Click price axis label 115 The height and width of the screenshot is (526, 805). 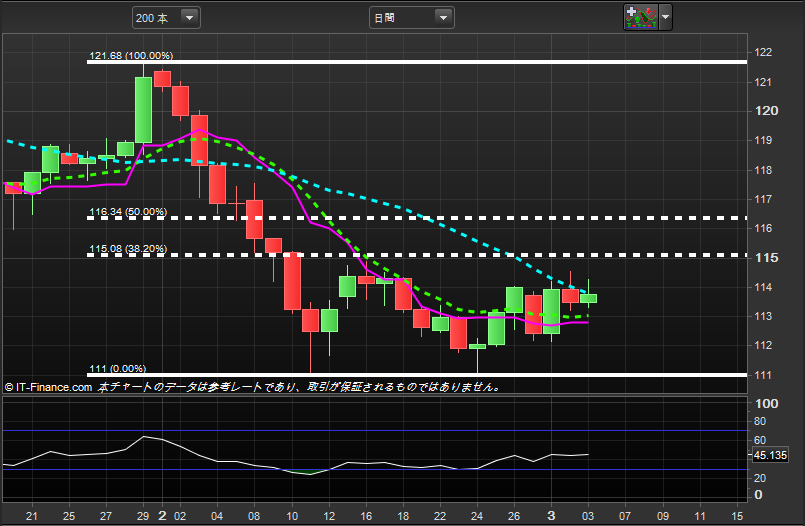click(x=766, y=258)
